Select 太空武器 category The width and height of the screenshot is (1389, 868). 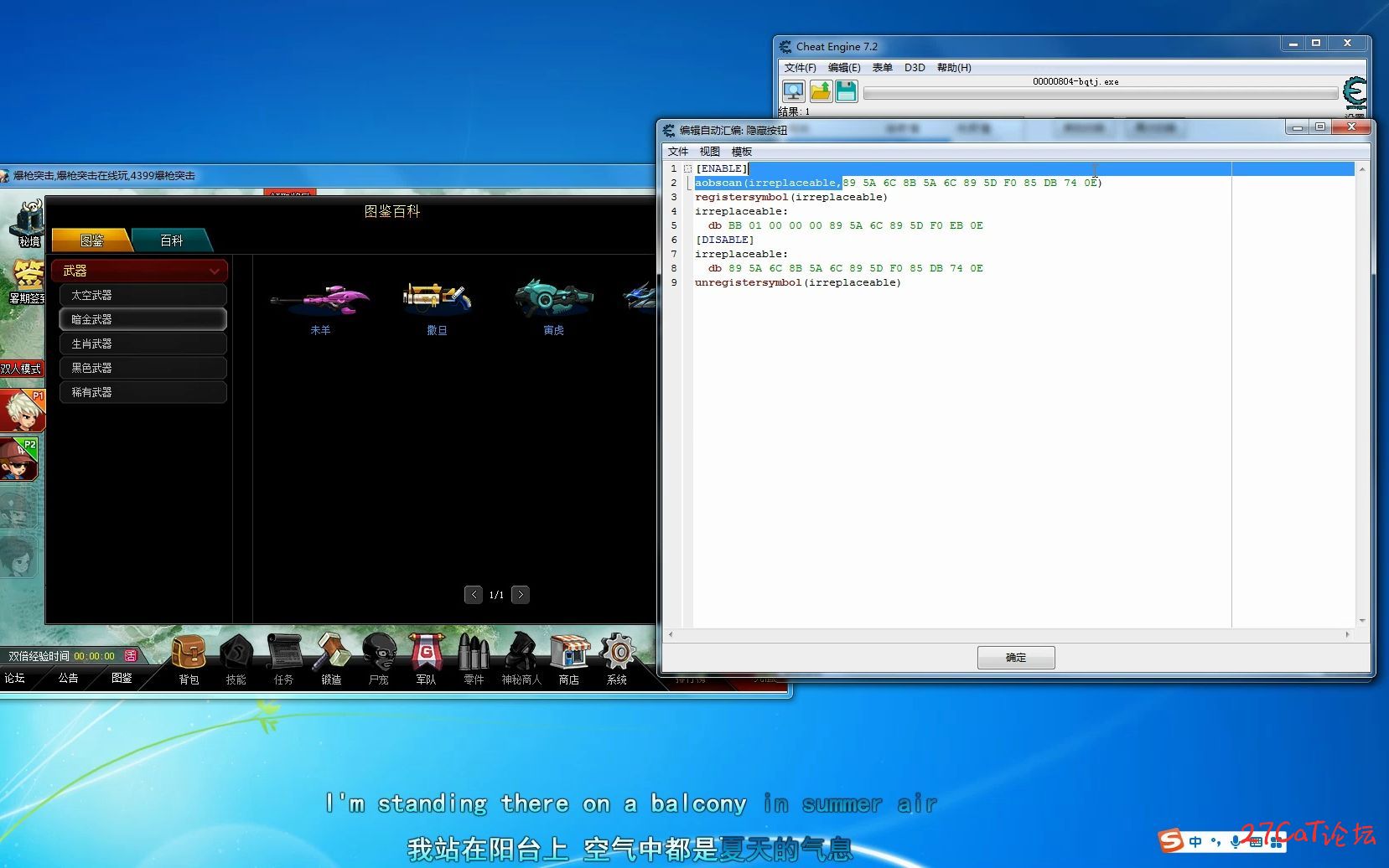coord(143,295)
